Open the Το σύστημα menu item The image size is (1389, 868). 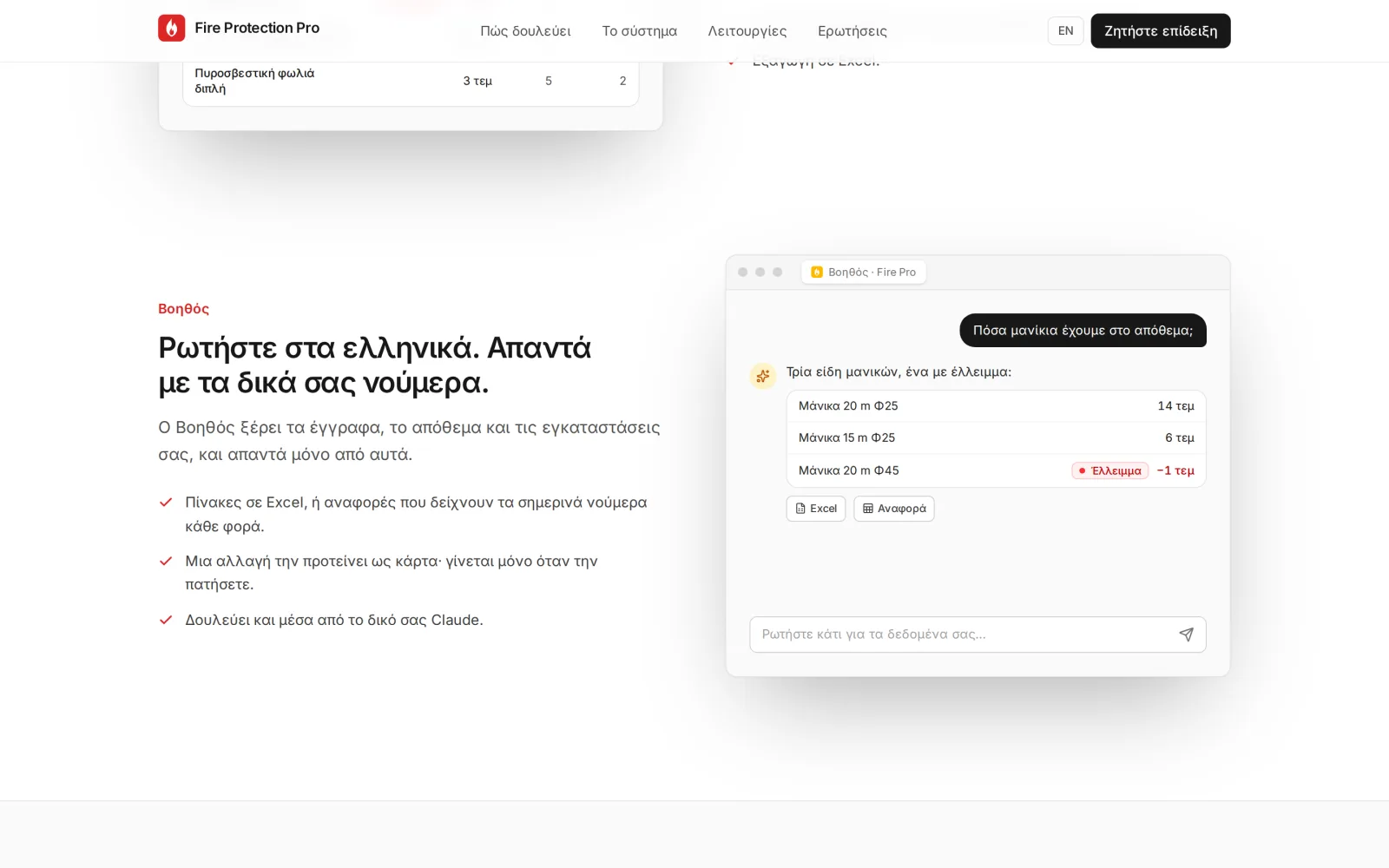639,31
